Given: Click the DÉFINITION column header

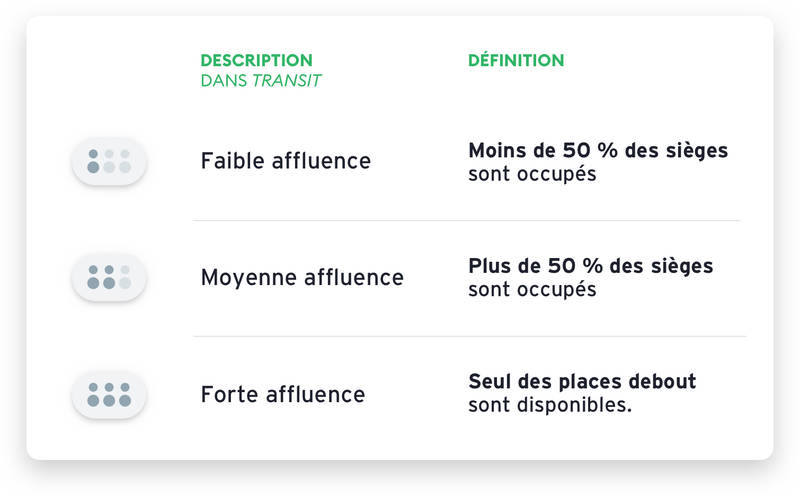Looking at the screenshot, I should point(516,60).
